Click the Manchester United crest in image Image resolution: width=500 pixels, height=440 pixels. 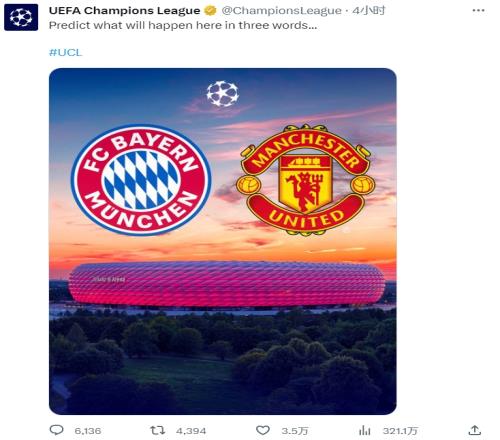click(x=306, y=180)
